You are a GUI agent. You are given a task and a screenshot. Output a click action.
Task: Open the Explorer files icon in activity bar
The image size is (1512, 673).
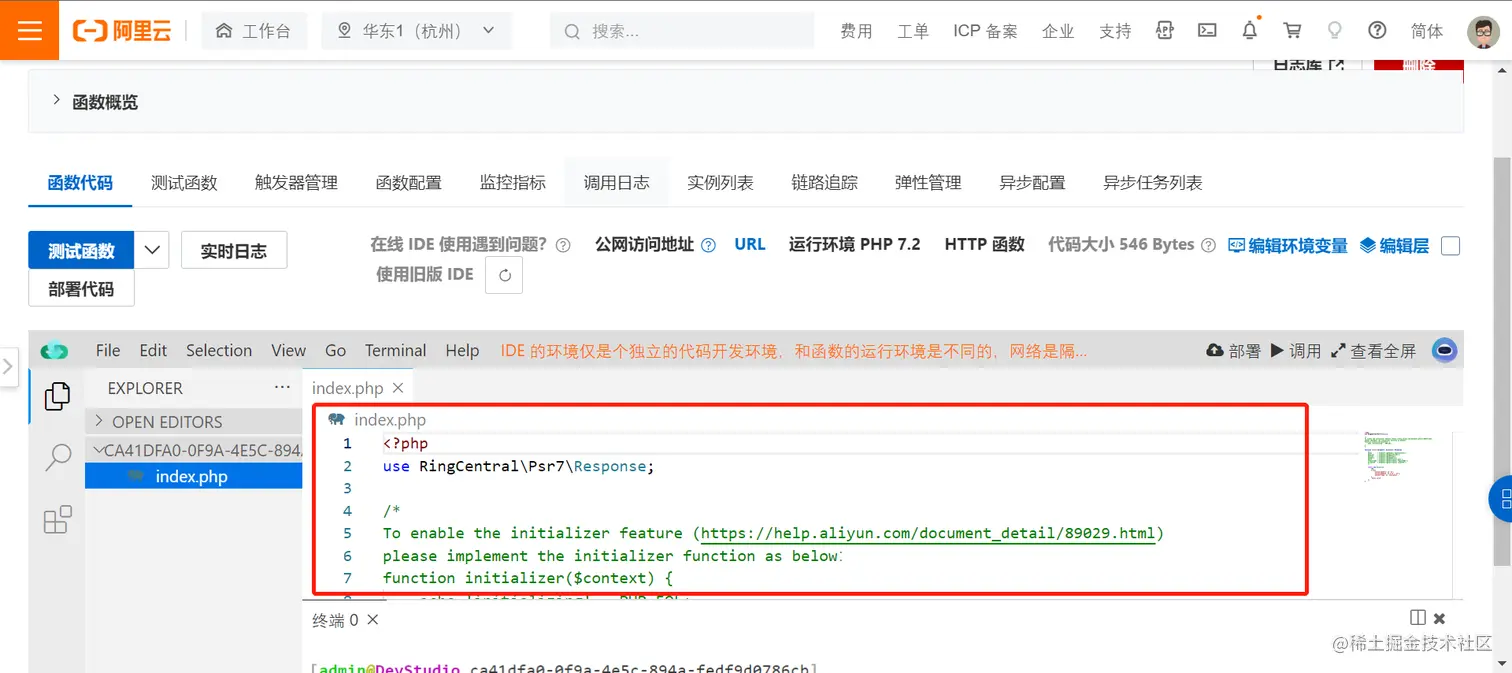coord(57,396)
